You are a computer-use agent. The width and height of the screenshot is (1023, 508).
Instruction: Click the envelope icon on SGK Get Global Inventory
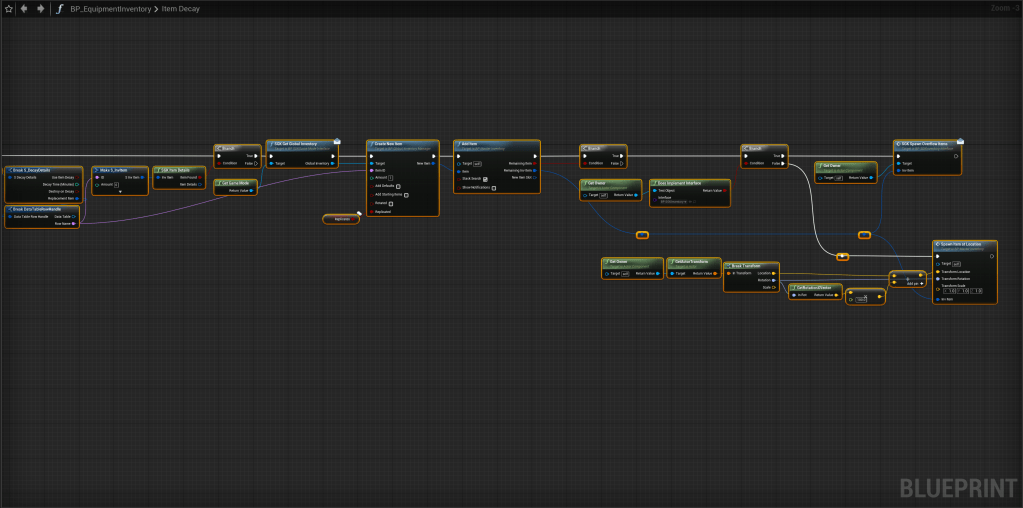point(338,141)
